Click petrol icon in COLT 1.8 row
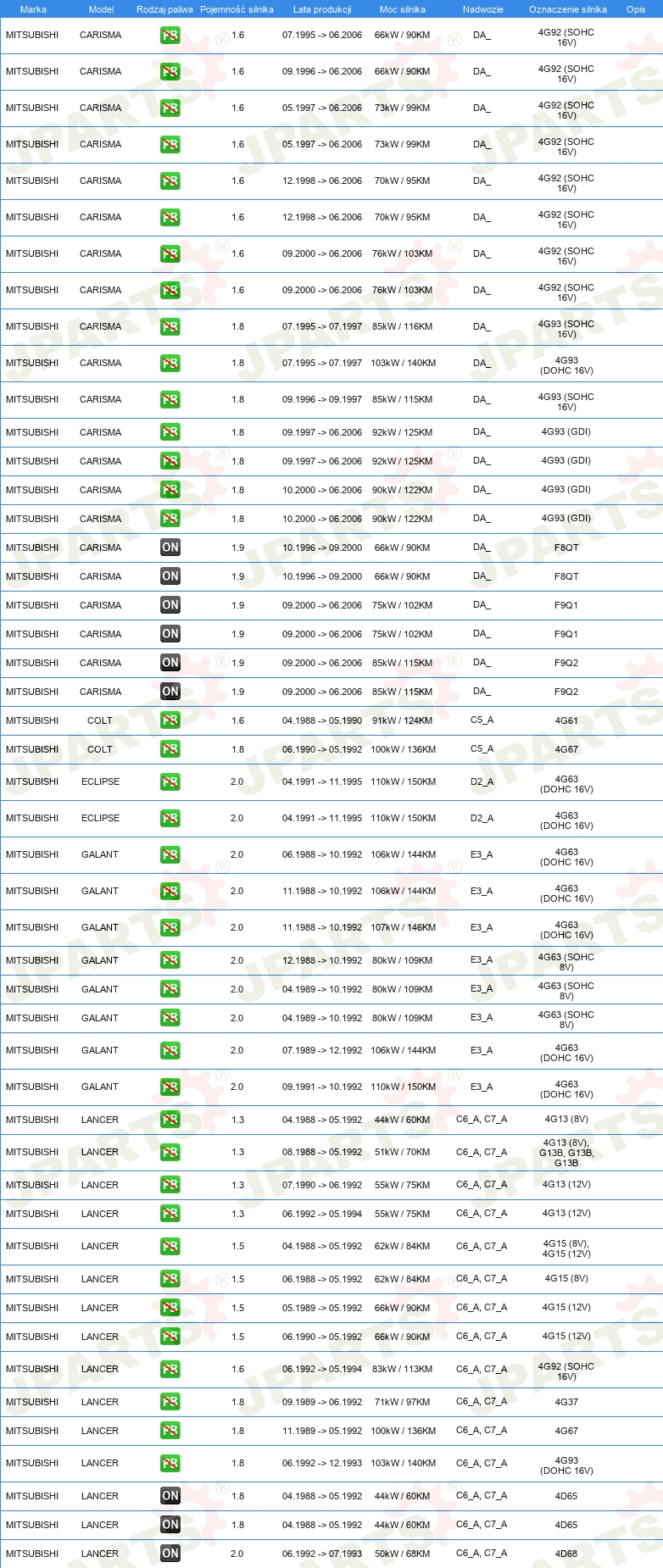Screen dimensions: 663x1568 tap(170, 749)
